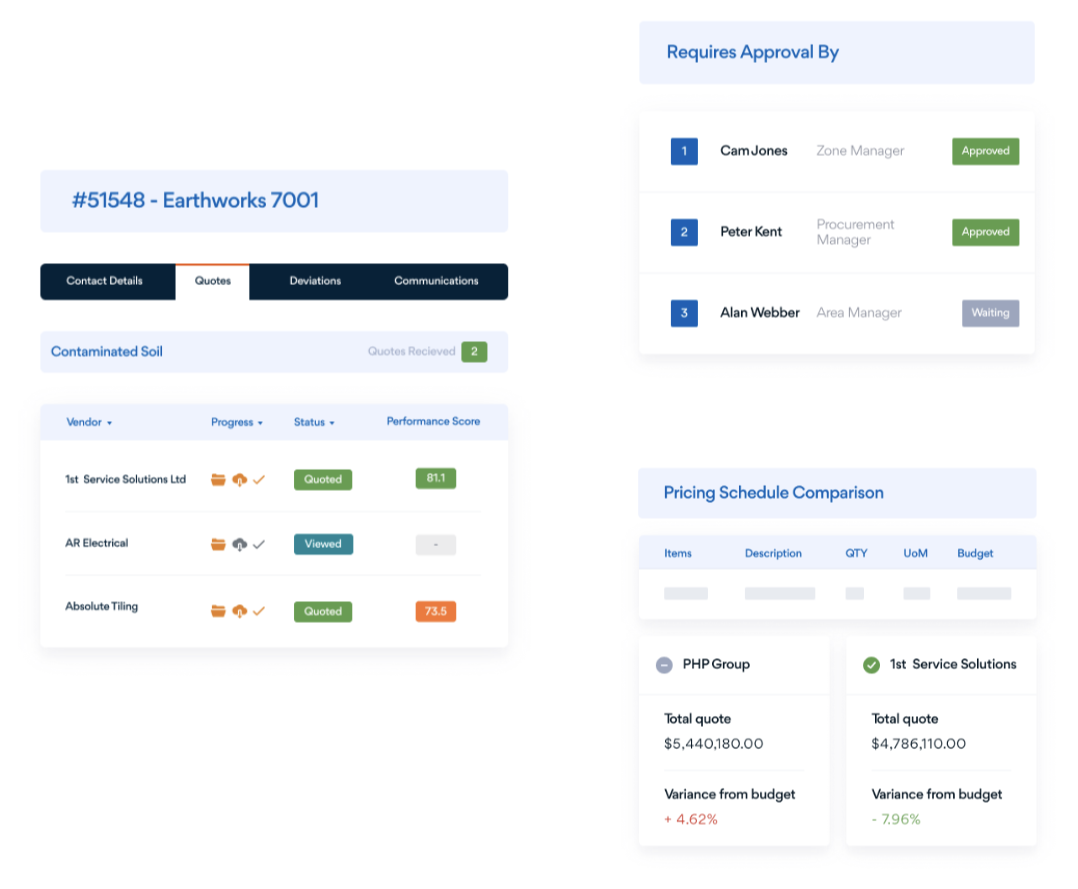Screen dimensions: 1078x889
Task: Click the #51548 - Earthworks 7001 title
Action: (x=195, y=201)
